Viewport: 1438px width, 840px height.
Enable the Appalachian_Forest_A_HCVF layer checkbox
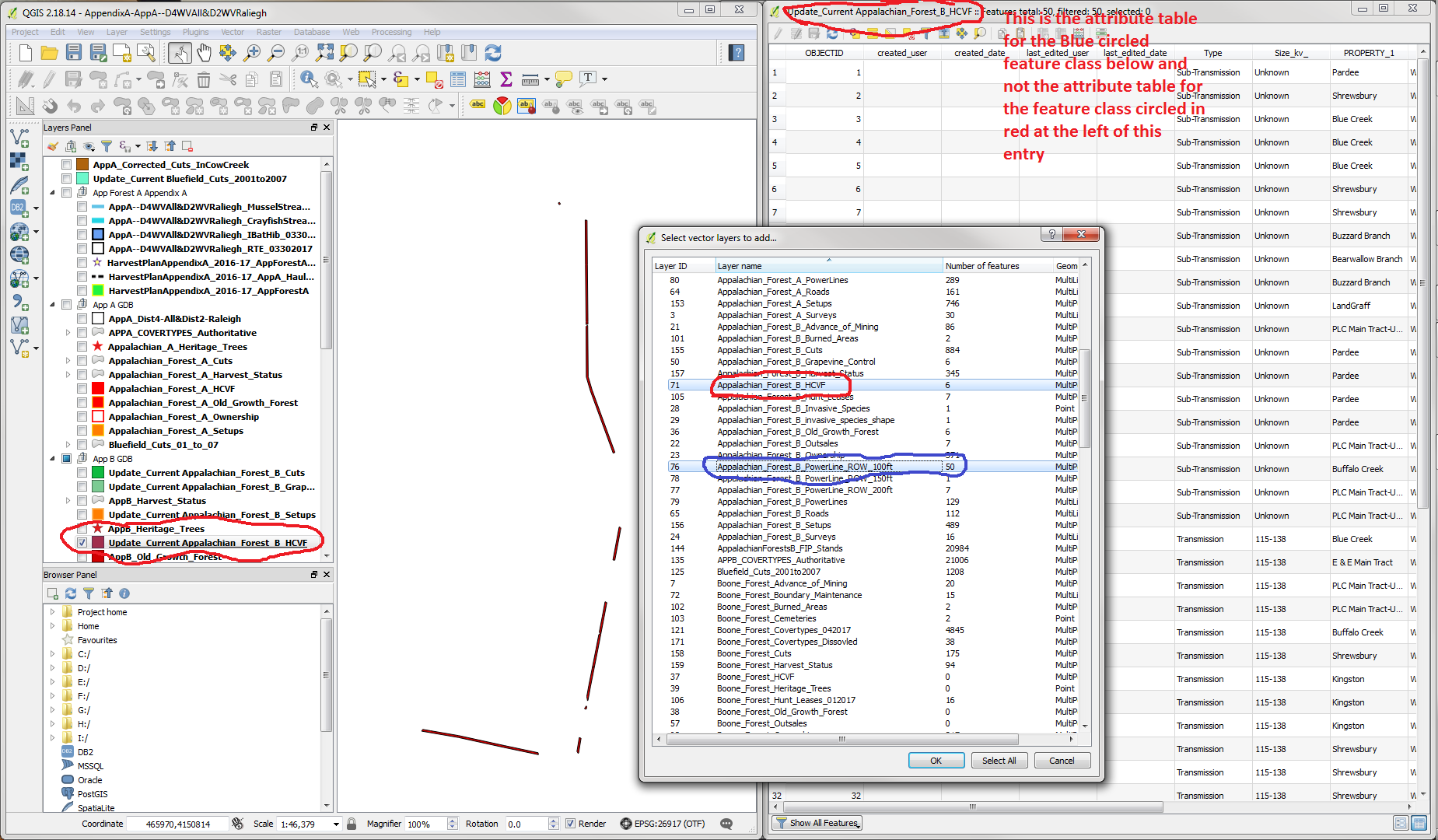82,389
